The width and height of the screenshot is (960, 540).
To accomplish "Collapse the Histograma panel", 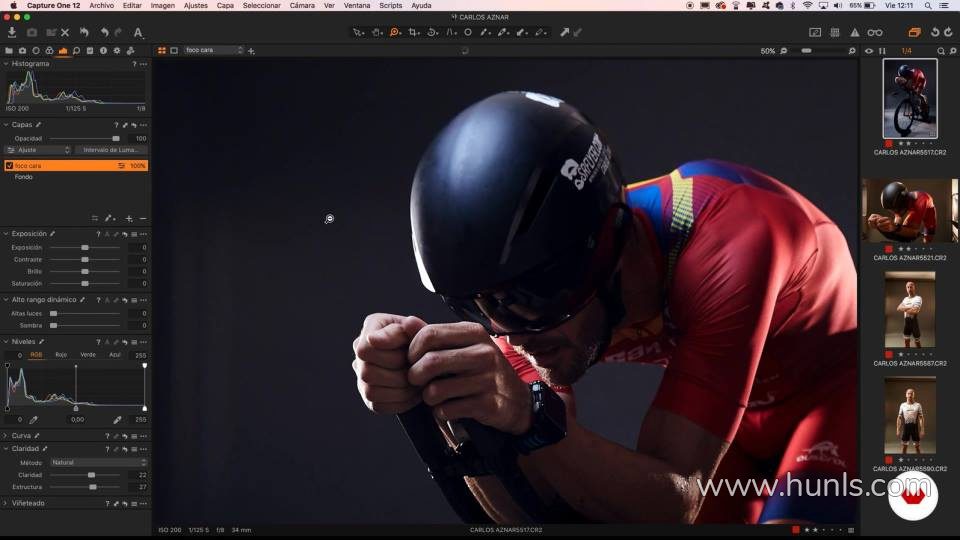I will click(x=6, y=64).
